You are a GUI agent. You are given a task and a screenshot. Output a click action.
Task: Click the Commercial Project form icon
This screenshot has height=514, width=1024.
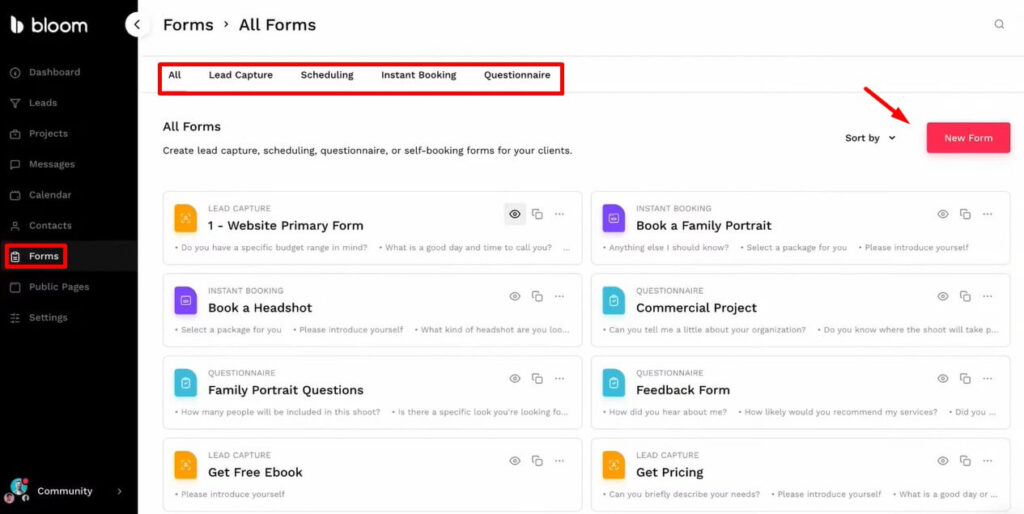coord(613,300)
